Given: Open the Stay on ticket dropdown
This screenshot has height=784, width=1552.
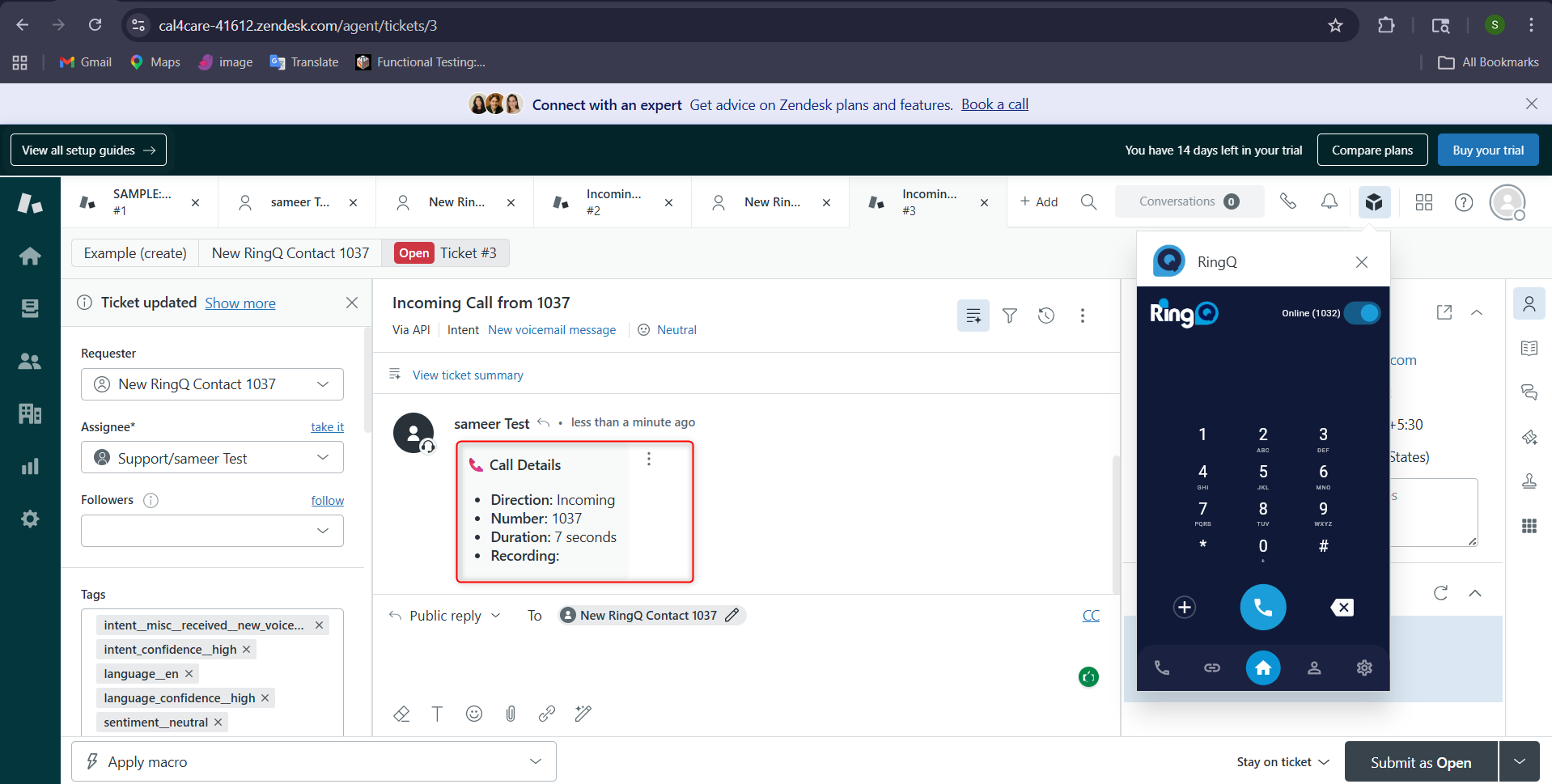Looking at the screenshot, I should [x=1283, y=762].
